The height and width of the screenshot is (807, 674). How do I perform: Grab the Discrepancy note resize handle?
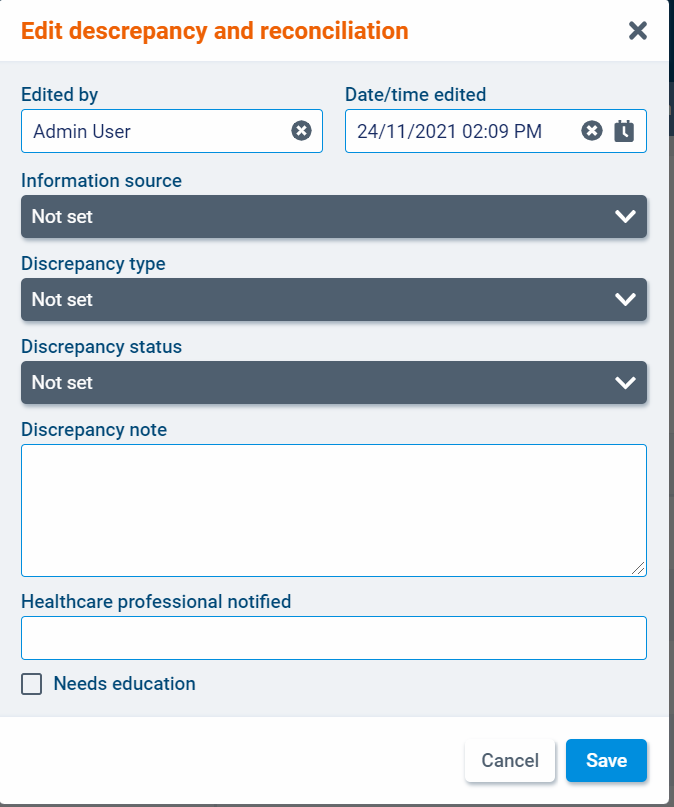click(x=639, y=568)
